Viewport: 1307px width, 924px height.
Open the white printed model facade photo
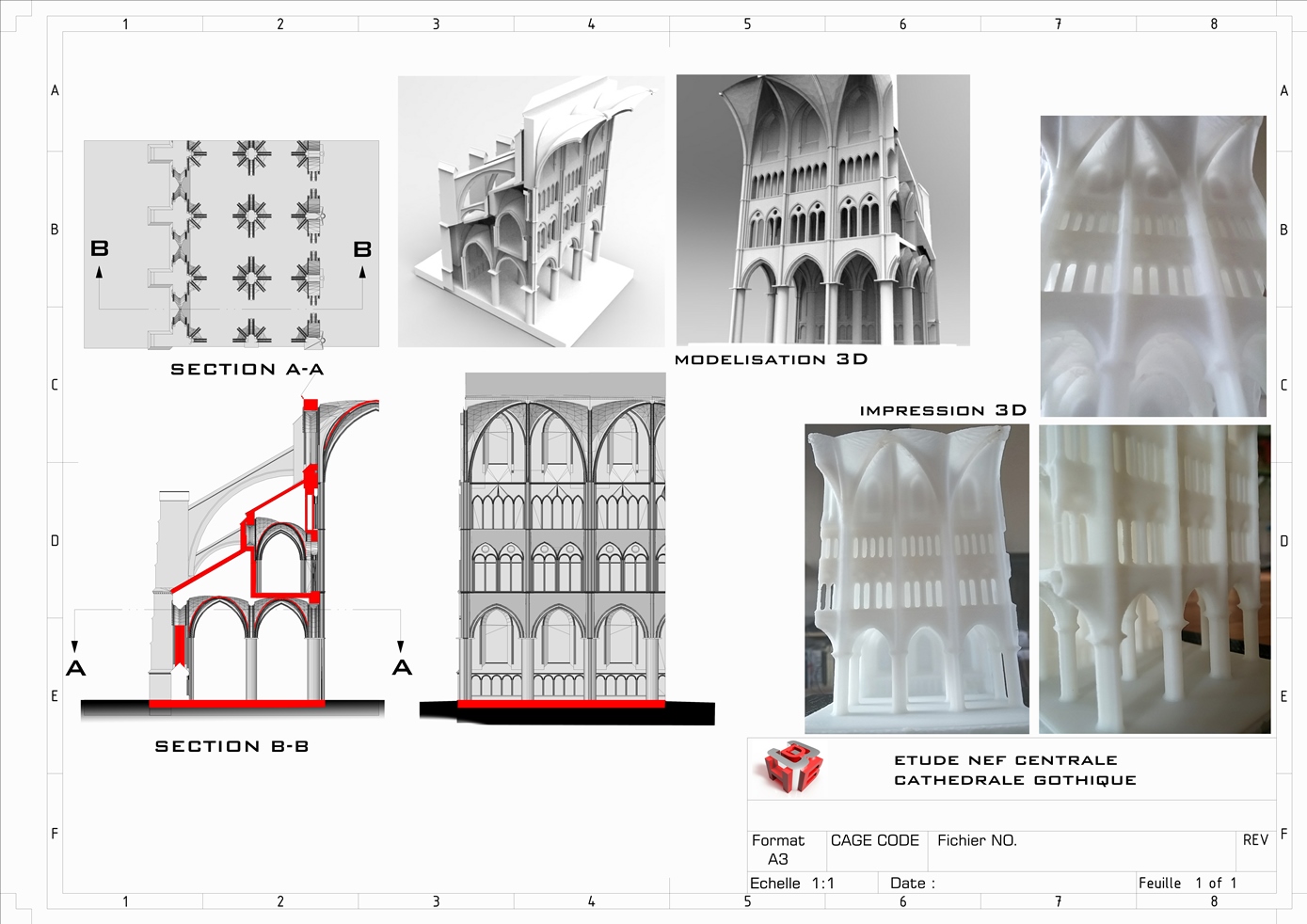[916, 579]
